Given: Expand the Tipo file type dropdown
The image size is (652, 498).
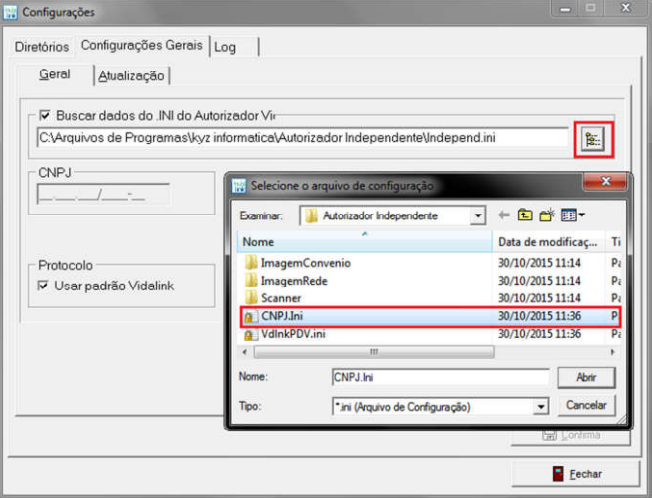Looking at the screenshot, I should (541, 407).
